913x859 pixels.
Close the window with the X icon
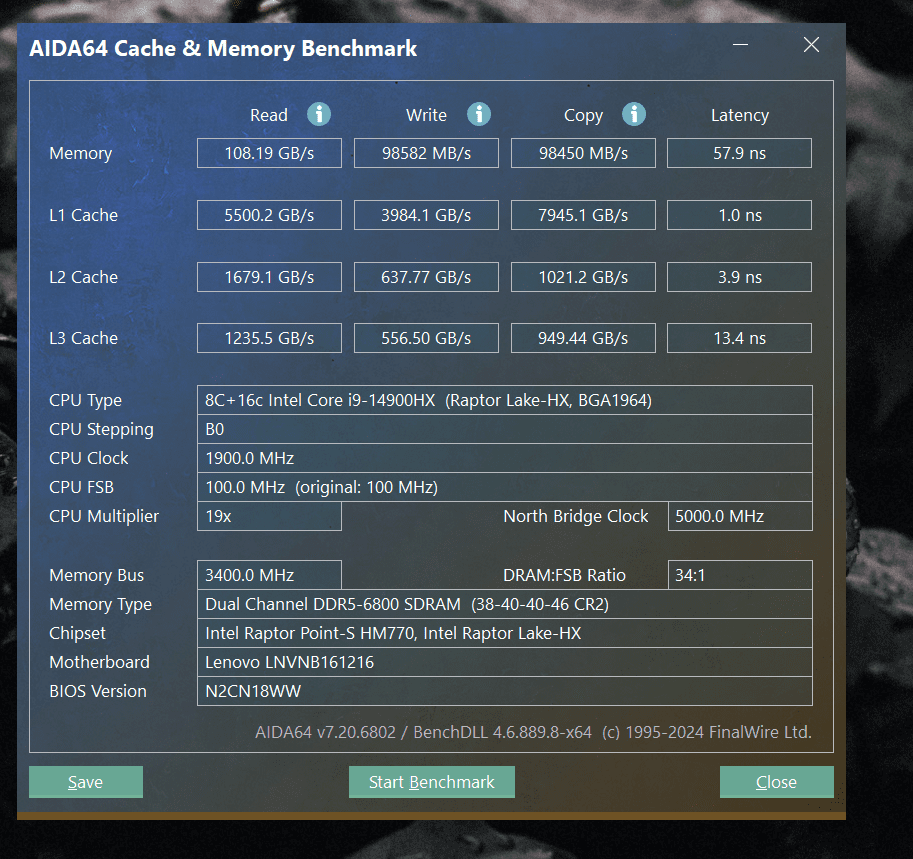click(x=811, y=45)
